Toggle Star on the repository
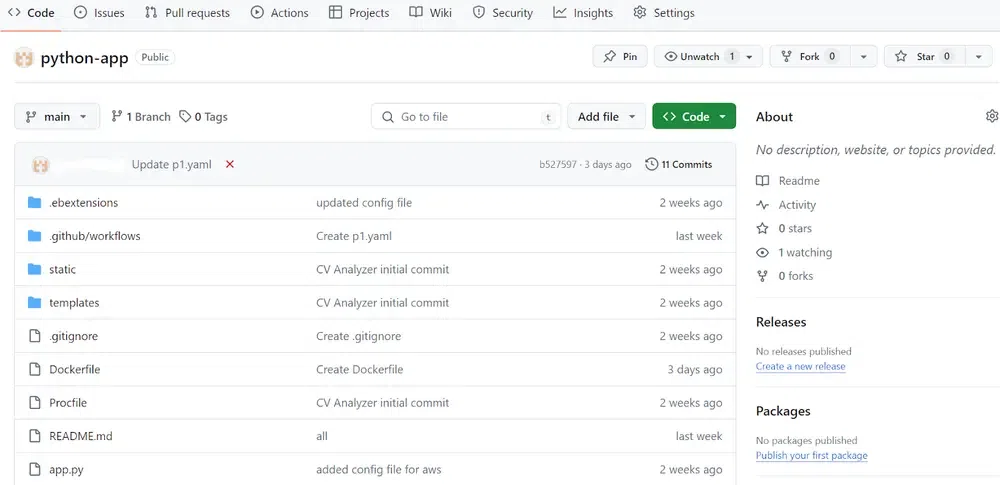Image resolution: width=1000 pixels, height=485 pixels. click(925, 57)
